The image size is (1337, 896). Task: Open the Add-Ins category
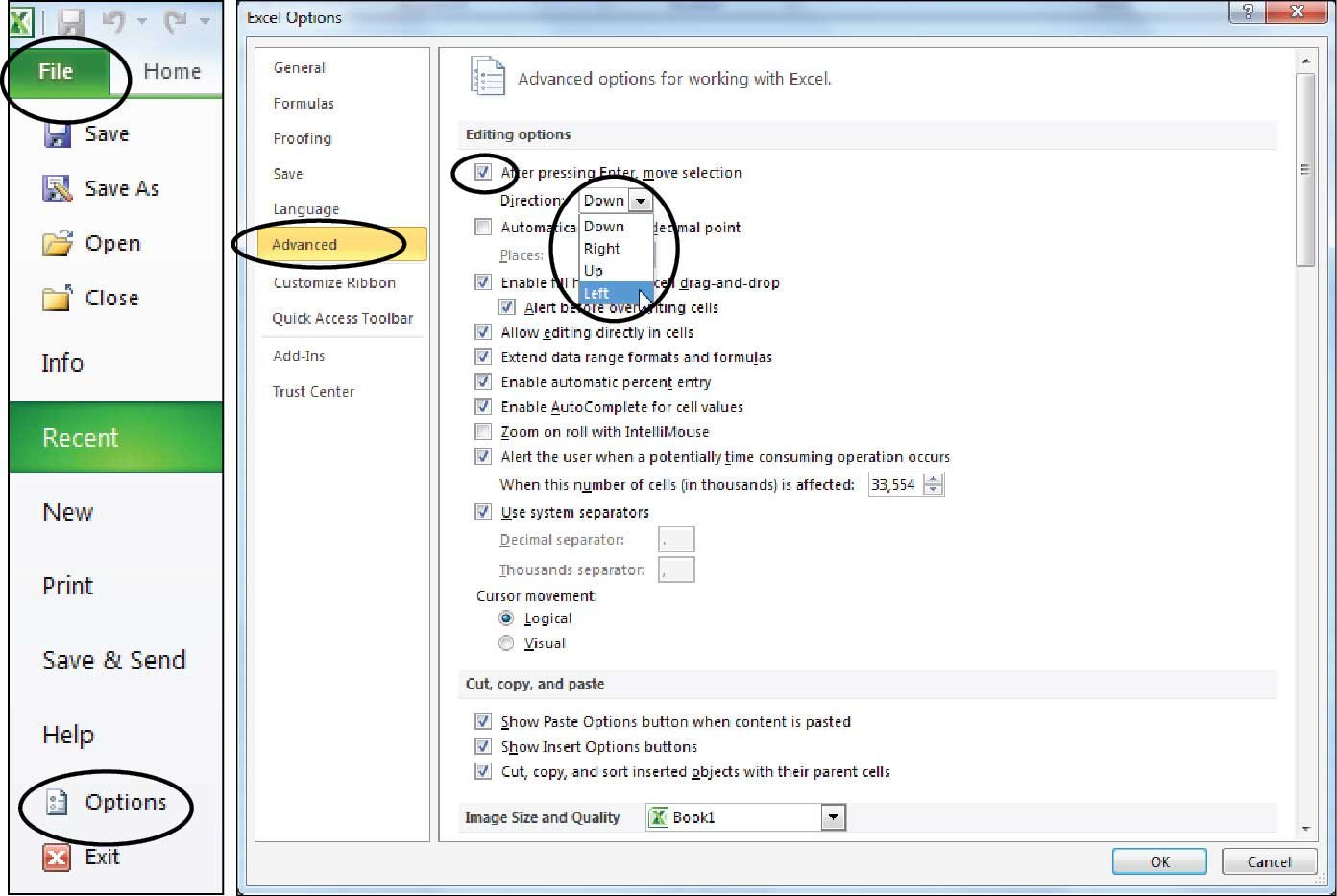(299, 356)
